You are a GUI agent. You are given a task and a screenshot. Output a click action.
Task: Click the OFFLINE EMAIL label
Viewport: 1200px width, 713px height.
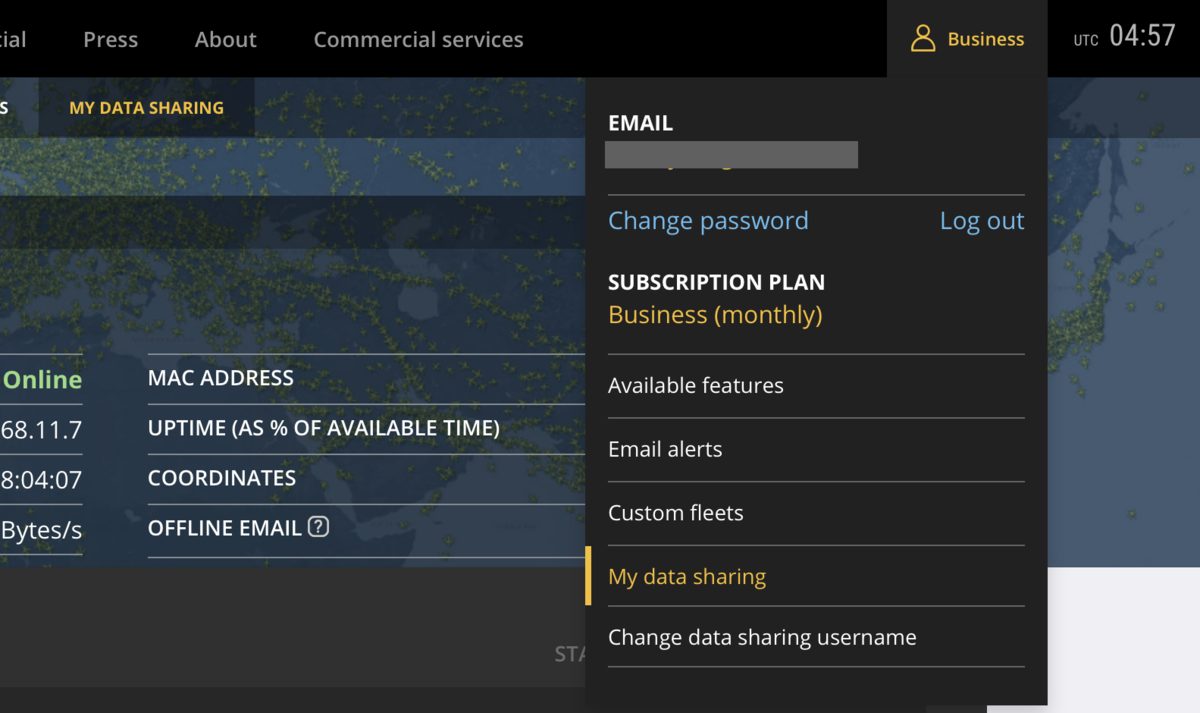point(225,528)
